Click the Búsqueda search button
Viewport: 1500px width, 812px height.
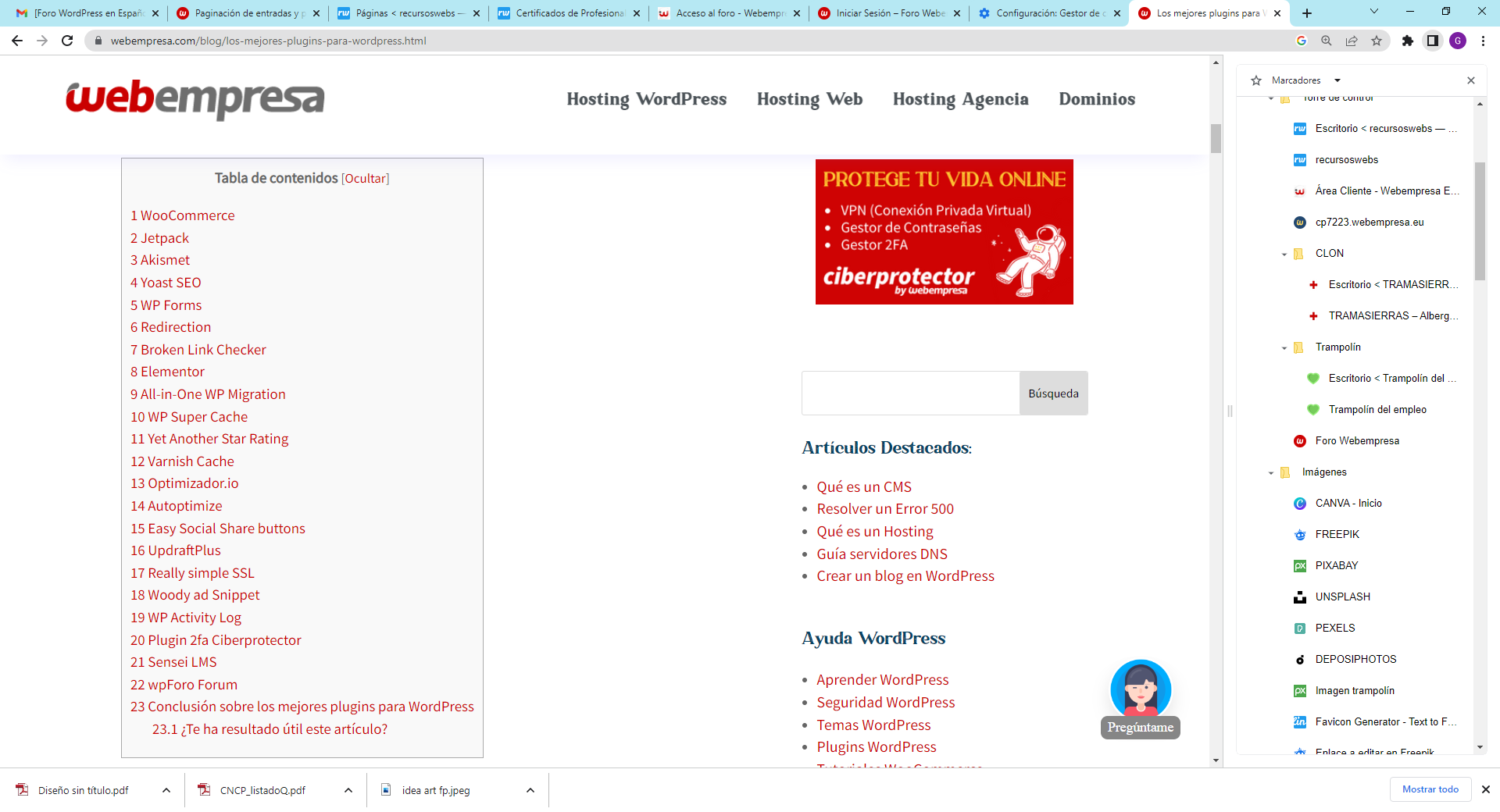[x=1053, y=394]
